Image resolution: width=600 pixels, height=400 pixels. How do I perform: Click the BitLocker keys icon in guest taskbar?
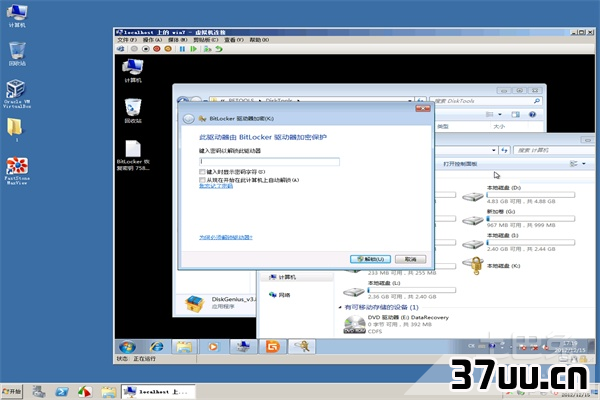(302, 347)
